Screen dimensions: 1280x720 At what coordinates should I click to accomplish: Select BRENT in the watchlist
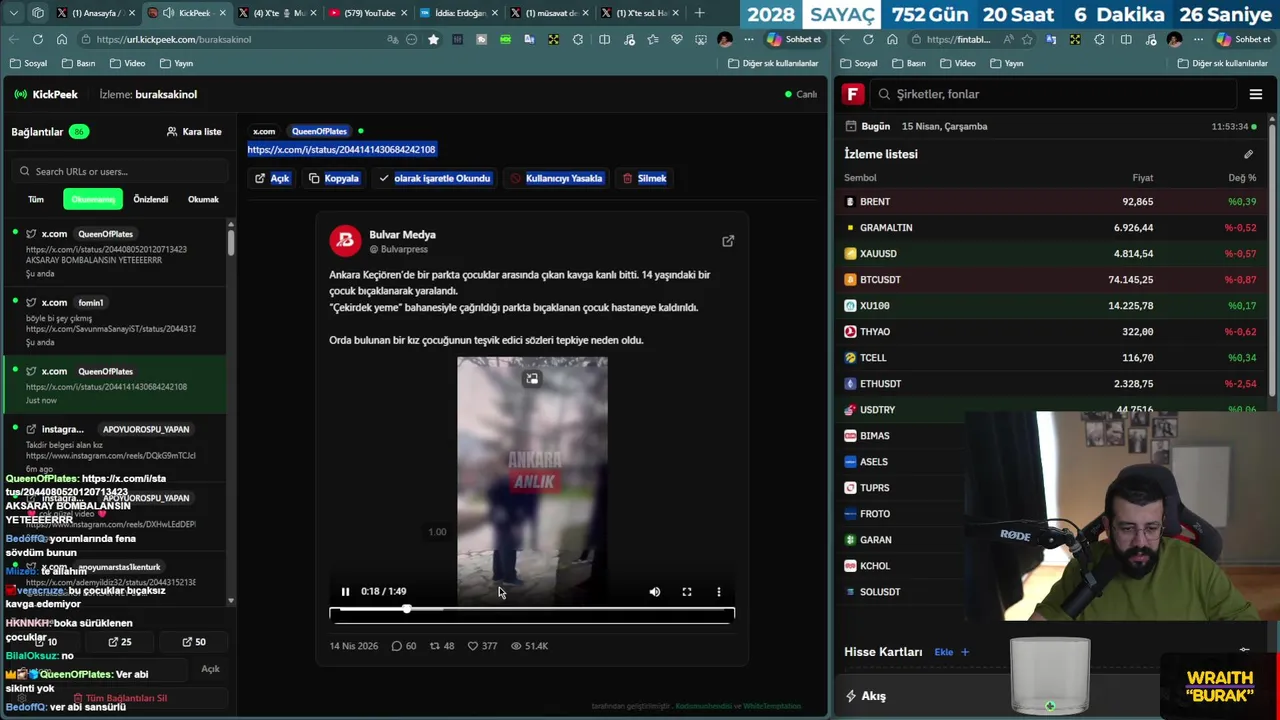pos(1052,202)
